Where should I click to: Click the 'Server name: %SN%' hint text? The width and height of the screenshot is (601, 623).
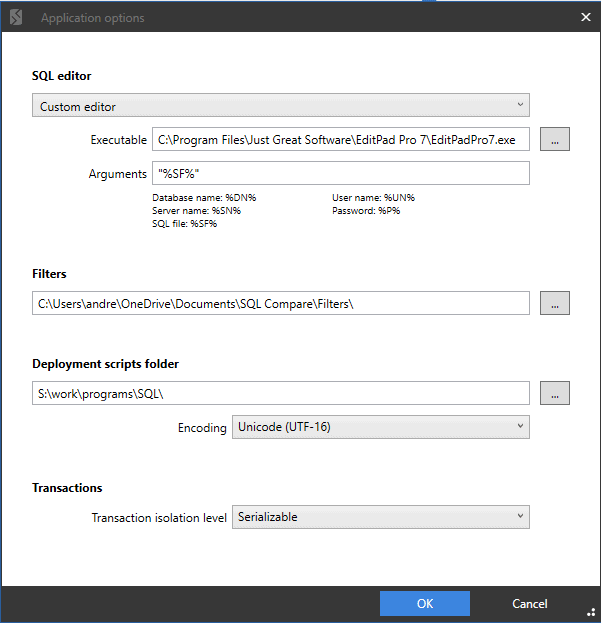(x=197, y=211)
